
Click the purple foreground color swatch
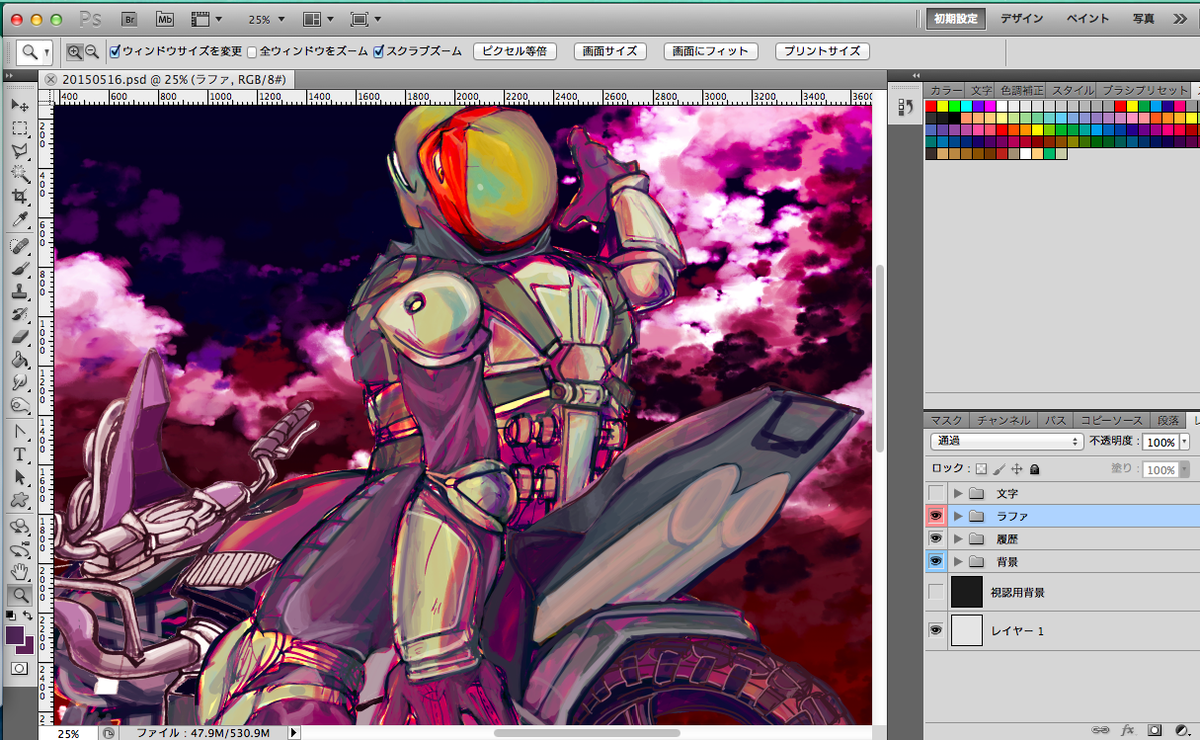tap(16, 635)
